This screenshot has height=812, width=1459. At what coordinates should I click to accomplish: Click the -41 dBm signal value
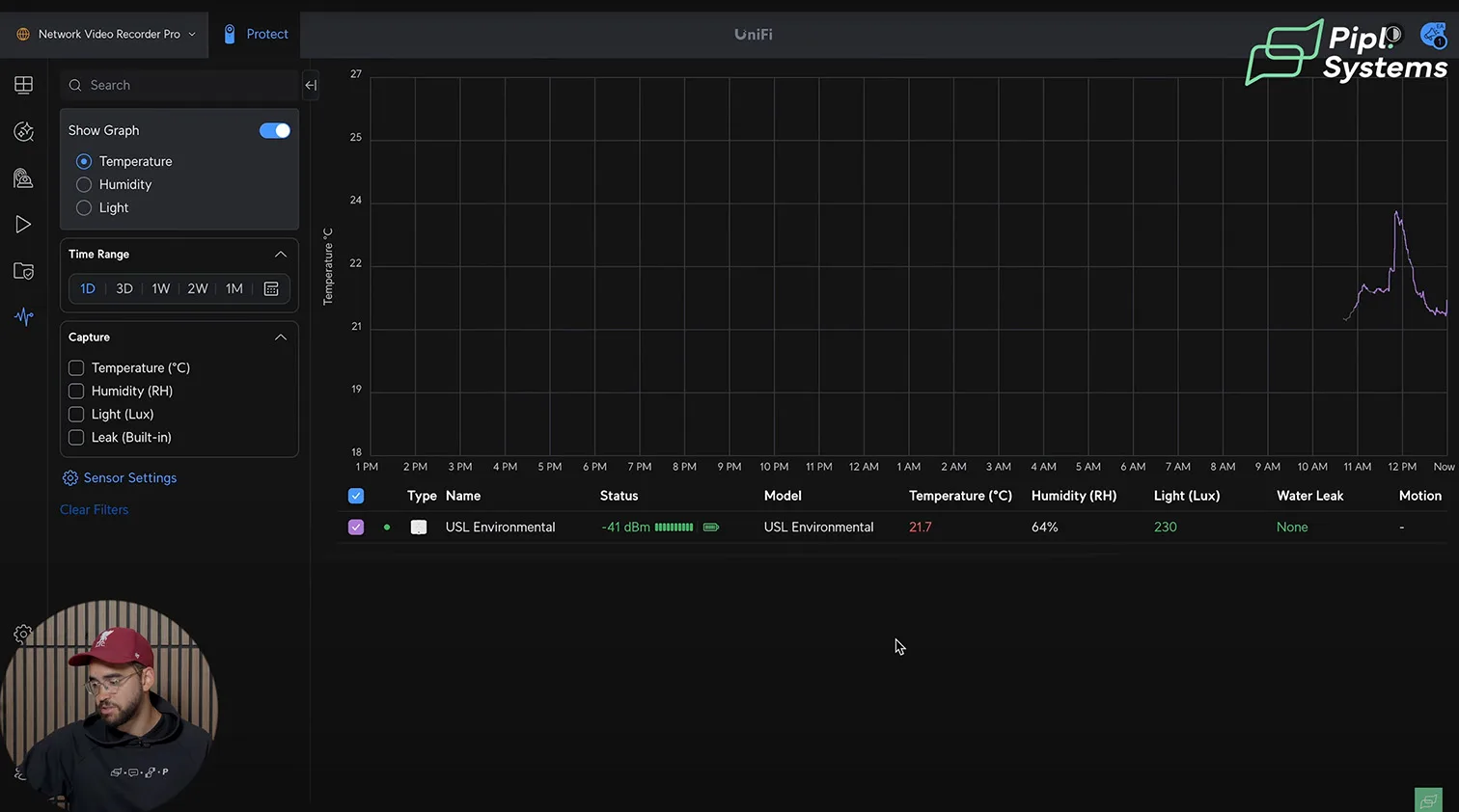coord(625,528)
